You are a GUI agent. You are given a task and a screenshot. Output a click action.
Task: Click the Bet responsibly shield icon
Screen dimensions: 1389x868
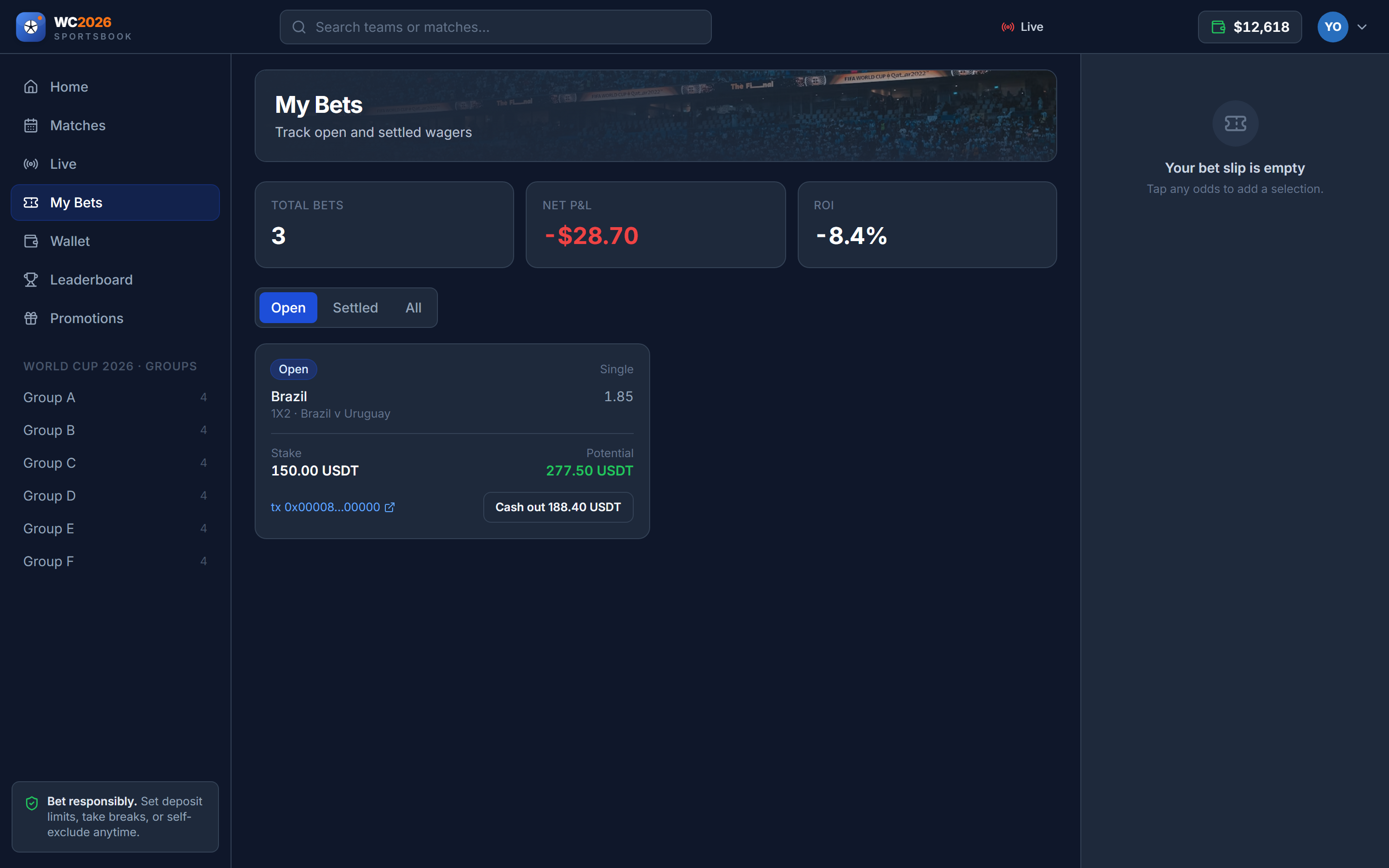tap(32, 803)
